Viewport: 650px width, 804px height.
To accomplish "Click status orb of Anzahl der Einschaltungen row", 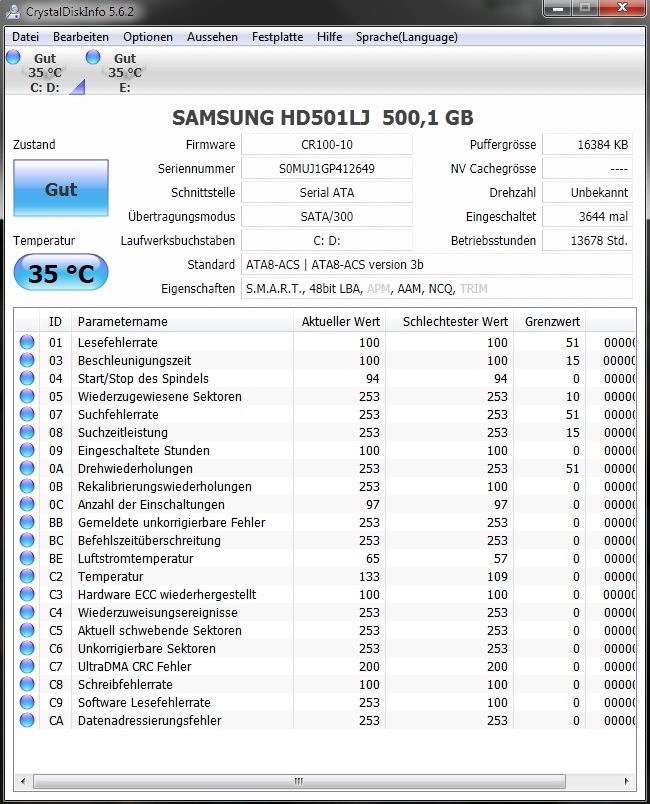I will [x=27, y=504].
